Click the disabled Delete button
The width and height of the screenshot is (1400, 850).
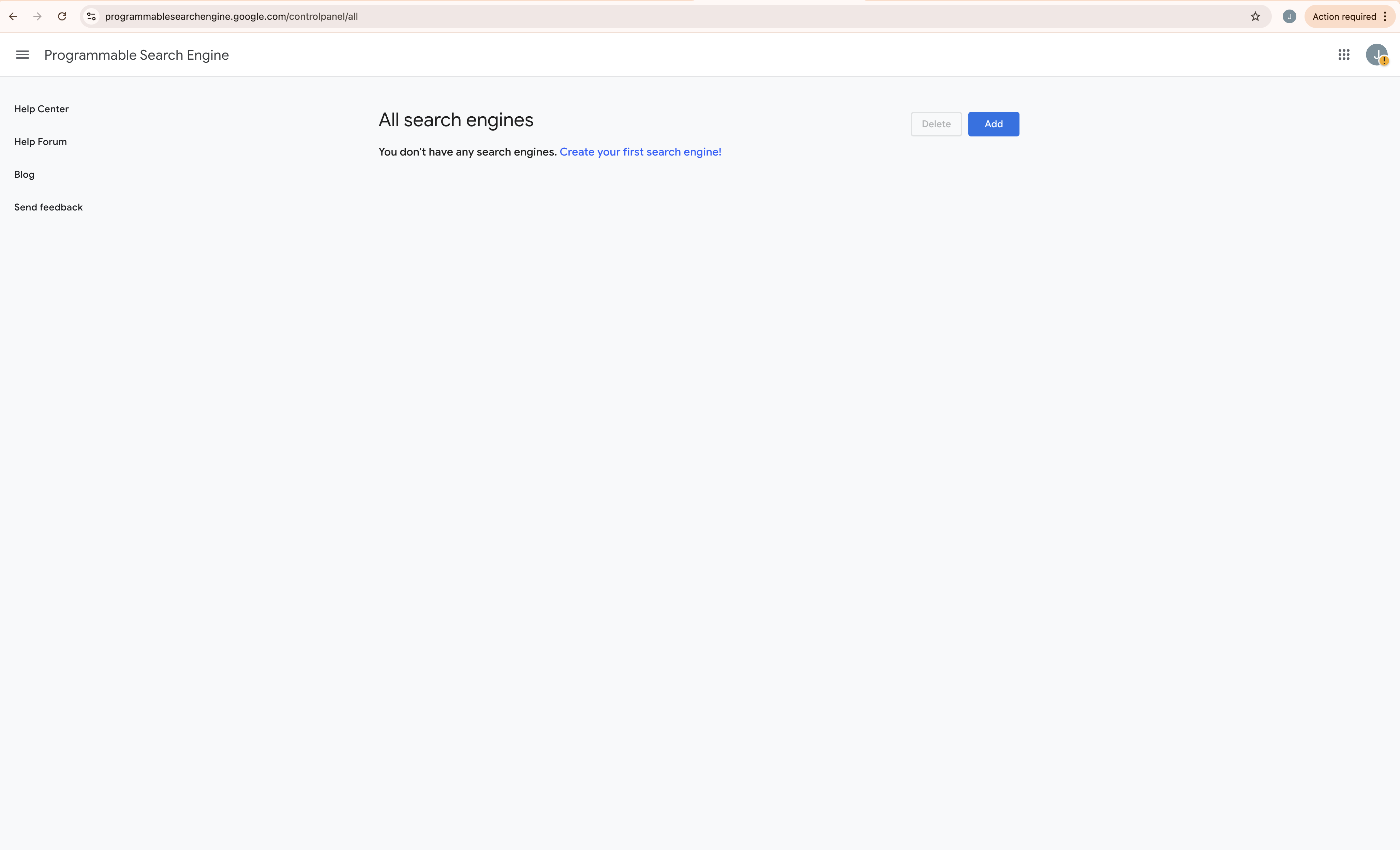click(x=936, y=124)
